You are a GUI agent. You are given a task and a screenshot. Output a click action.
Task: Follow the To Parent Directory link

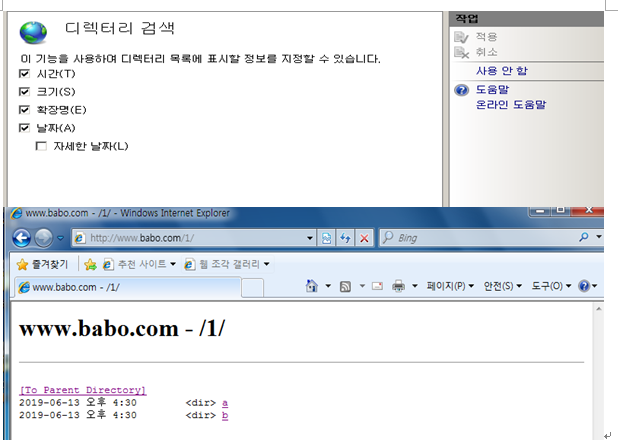pyautogui.click(x=83, y=390)
